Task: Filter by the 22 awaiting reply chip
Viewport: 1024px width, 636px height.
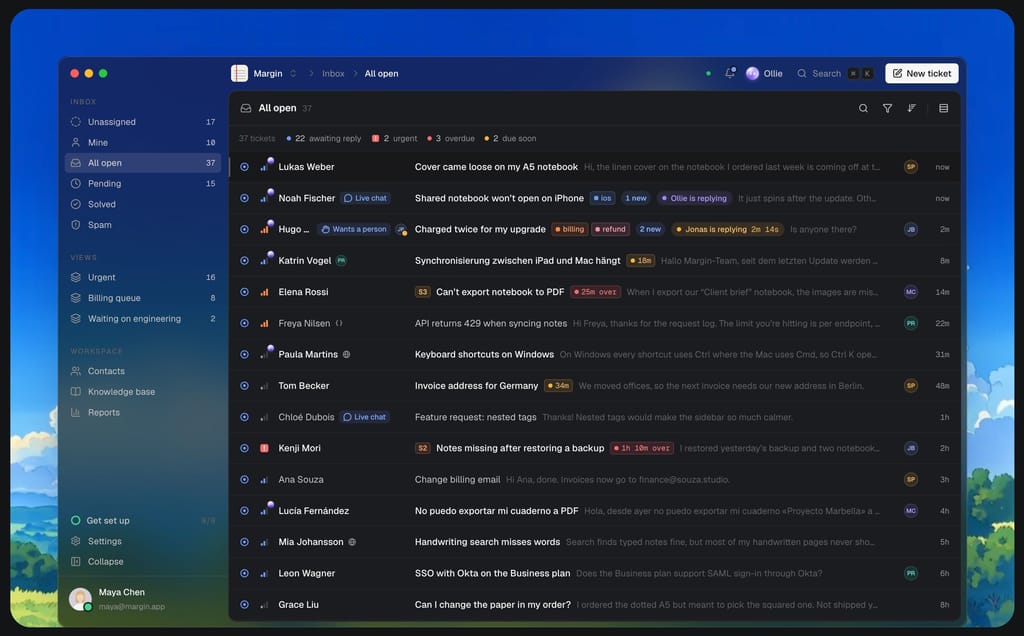Action: tap(323, 138)
